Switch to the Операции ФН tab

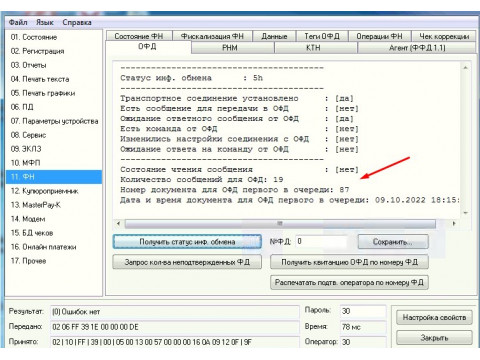[379, 36]
